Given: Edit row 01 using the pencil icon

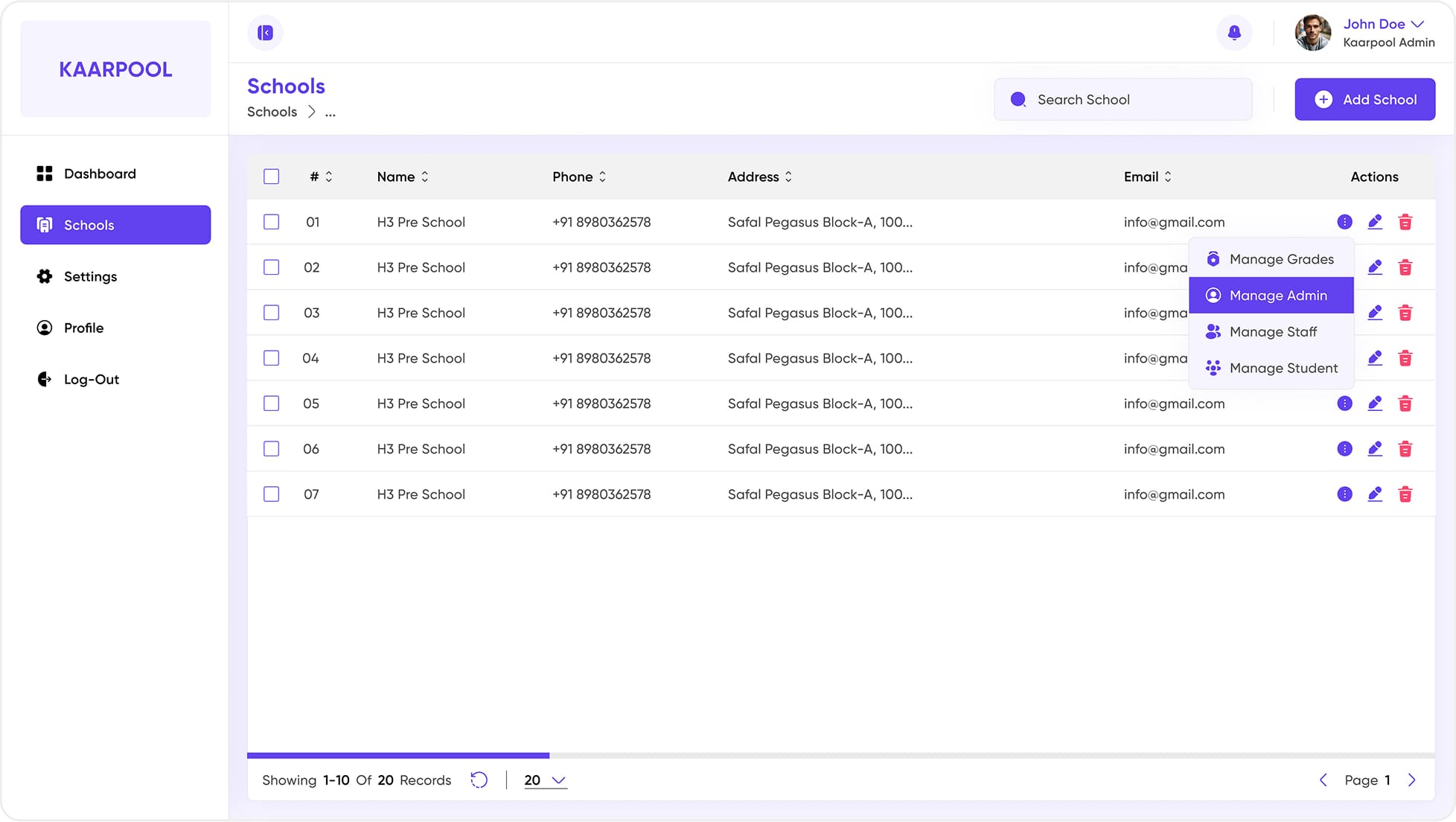Looking at the screenshot, I should click(1375, 222).
